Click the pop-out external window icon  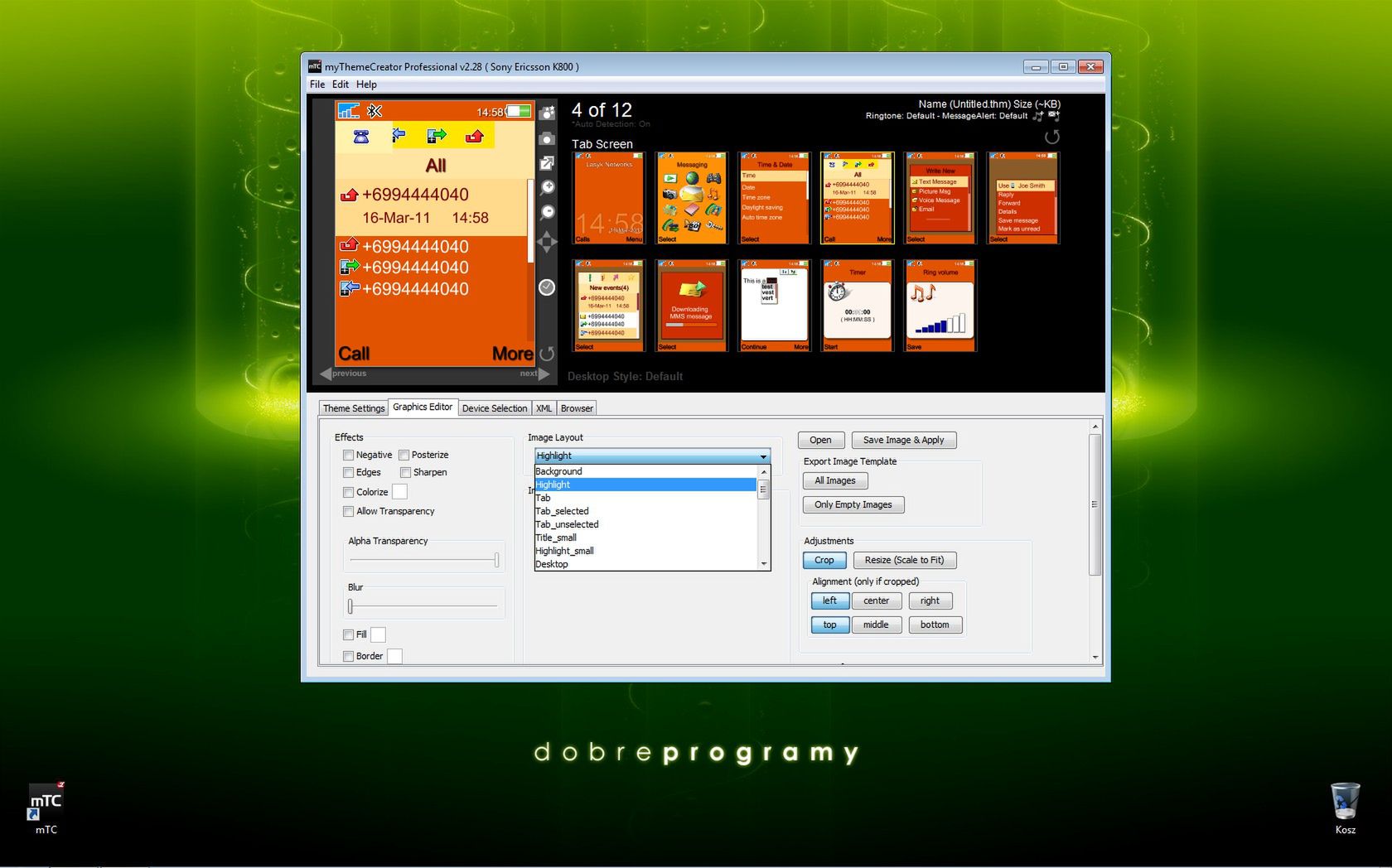tap(547, 163)
